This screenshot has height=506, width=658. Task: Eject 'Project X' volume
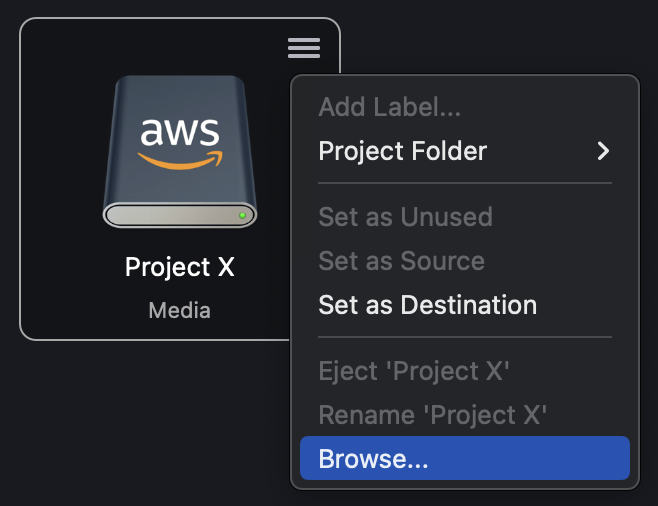[x=414, y=371]
